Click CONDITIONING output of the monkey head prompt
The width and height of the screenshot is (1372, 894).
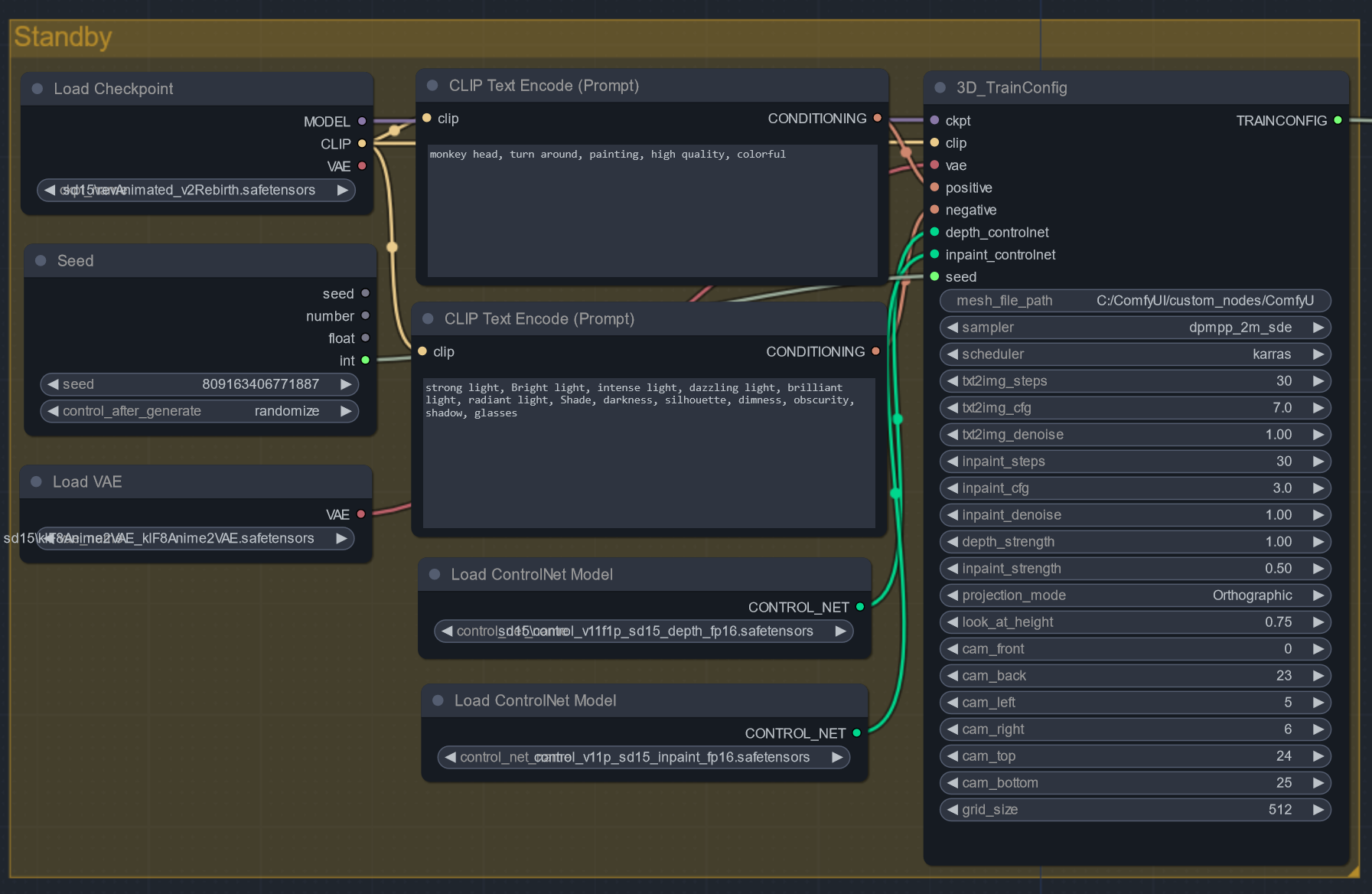pyautogui.click(x=877, y=118)
